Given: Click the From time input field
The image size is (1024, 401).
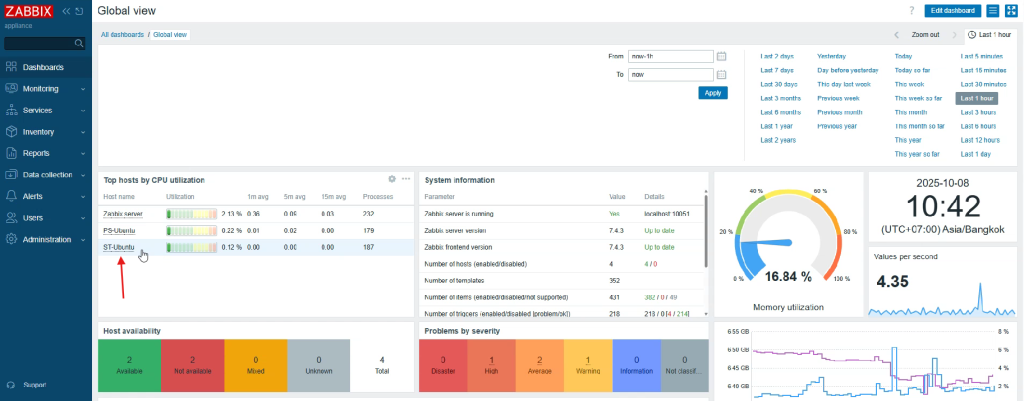Looking at the screenshot, I should pos(670,56).
